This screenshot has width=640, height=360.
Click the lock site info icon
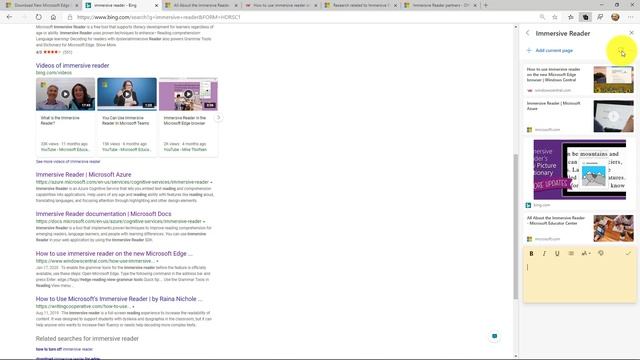tap(70, 17)
